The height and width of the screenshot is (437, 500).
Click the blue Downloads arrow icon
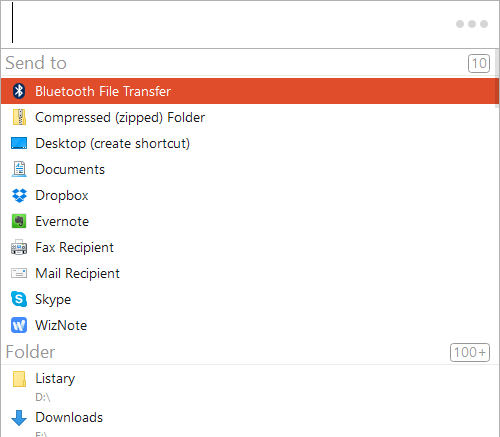point(19,418)
